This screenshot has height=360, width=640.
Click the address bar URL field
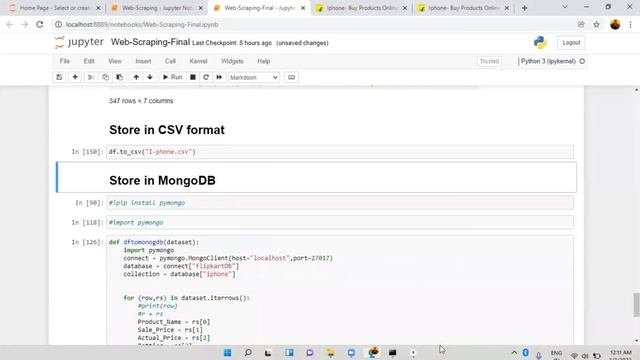pos(314,24)
